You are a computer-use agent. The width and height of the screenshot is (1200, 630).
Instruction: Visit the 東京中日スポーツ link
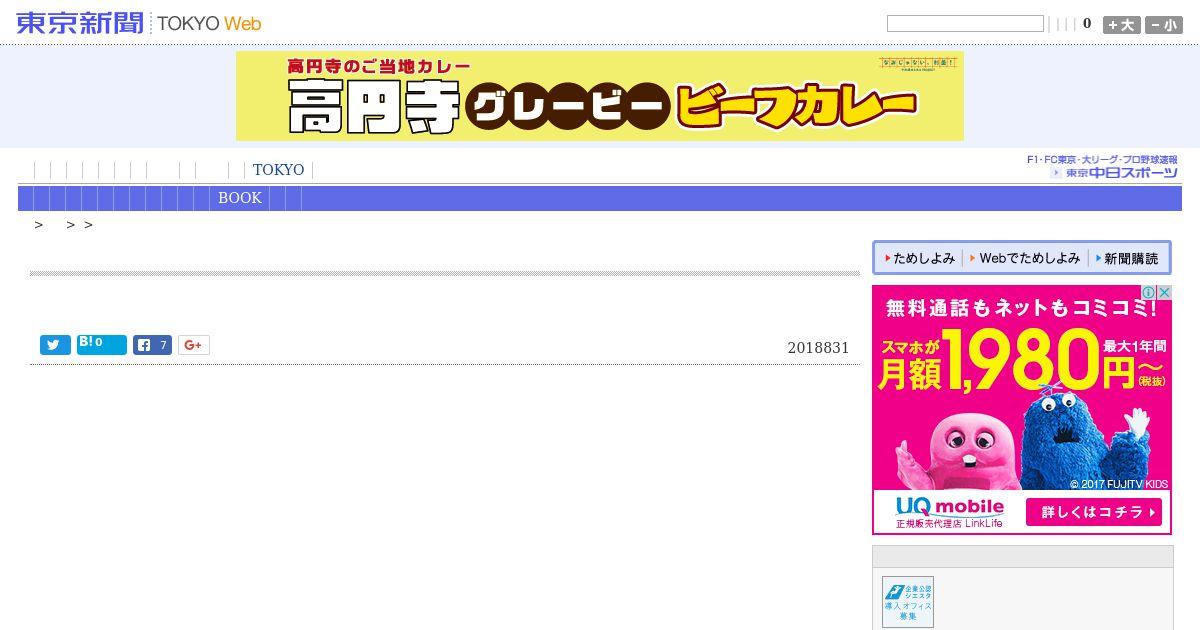click(x=1113, y=172)
